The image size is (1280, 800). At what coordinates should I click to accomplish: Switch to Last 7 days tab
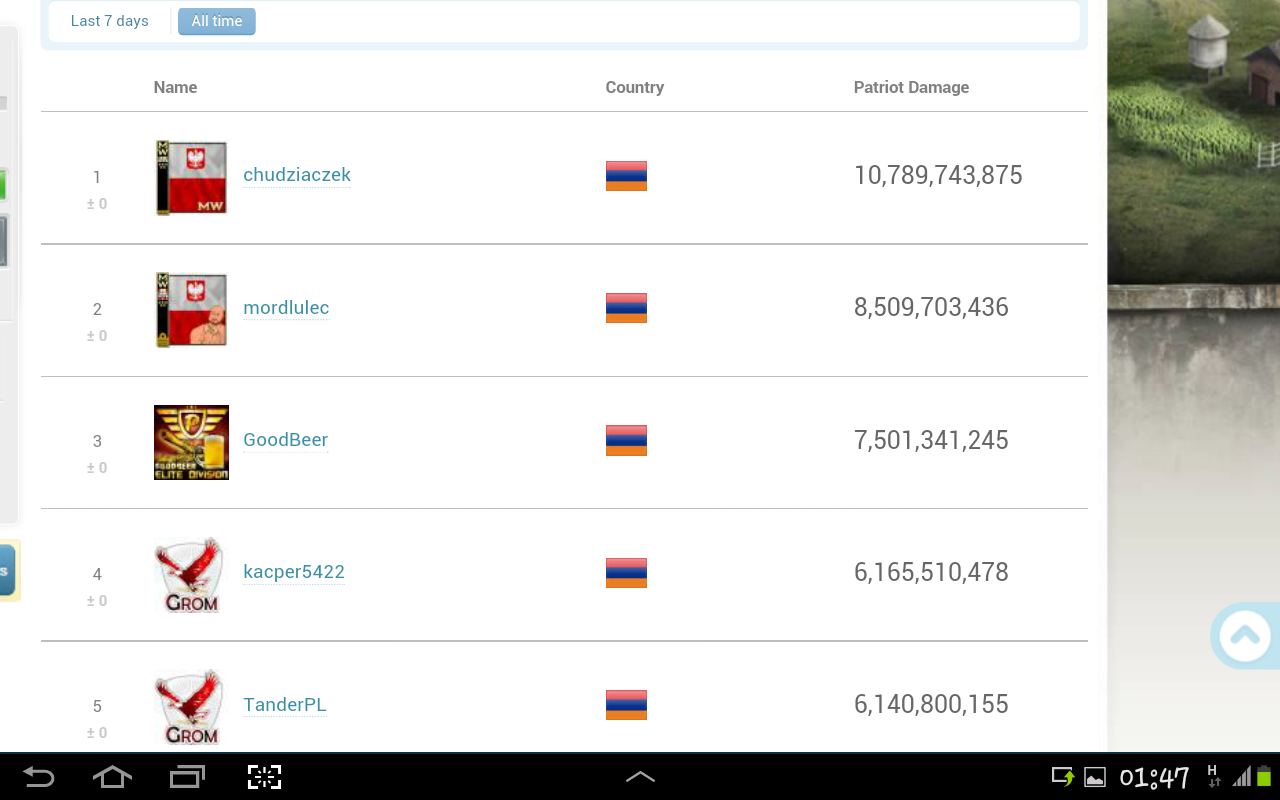(110, 21)
